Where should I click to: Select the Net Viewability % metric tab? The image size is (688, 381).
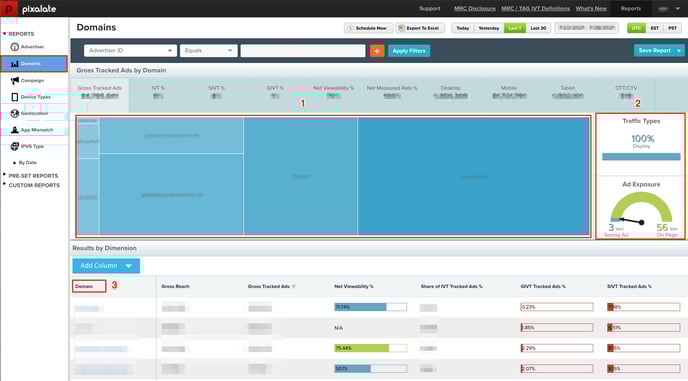[333, 95]
